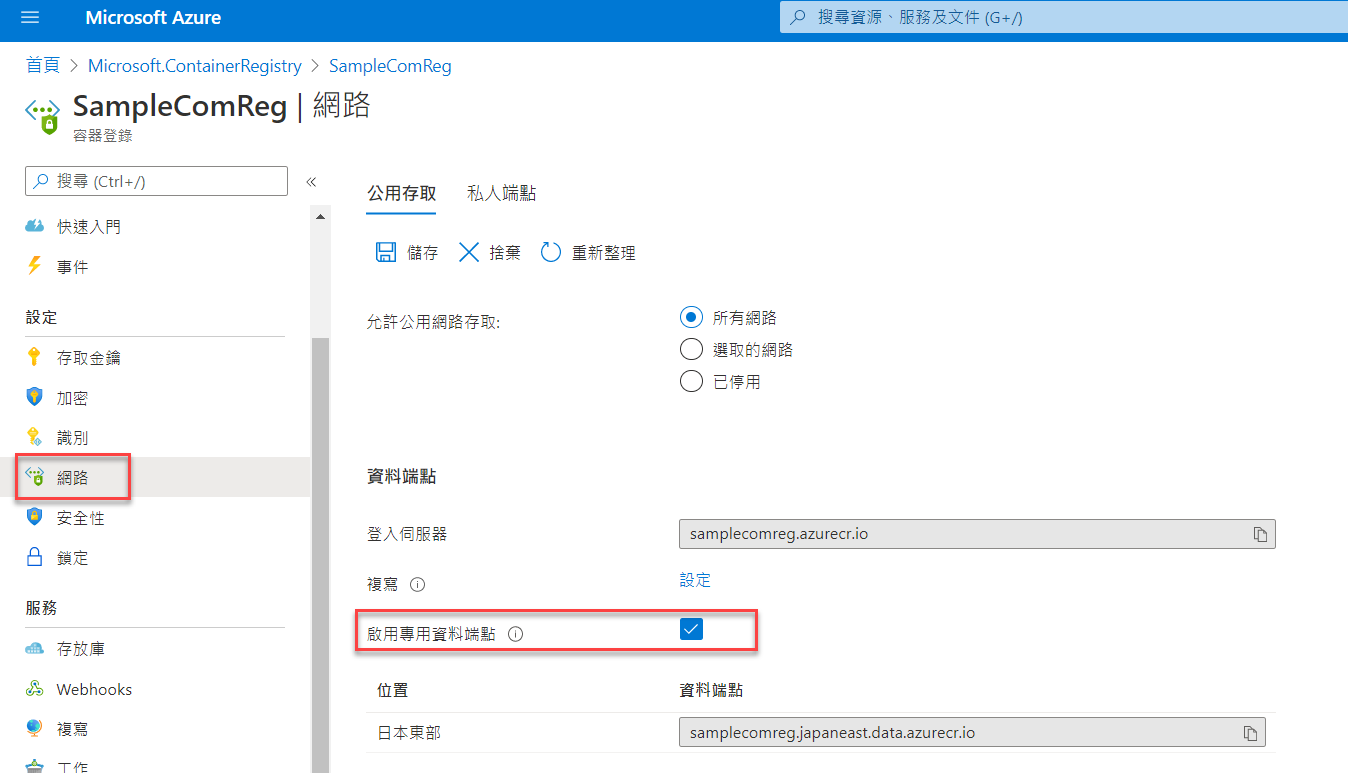The width and height of the screenshot is (1348, 773).
Task: Go to 首頁 breadcrumb
Action: point(43,66)
